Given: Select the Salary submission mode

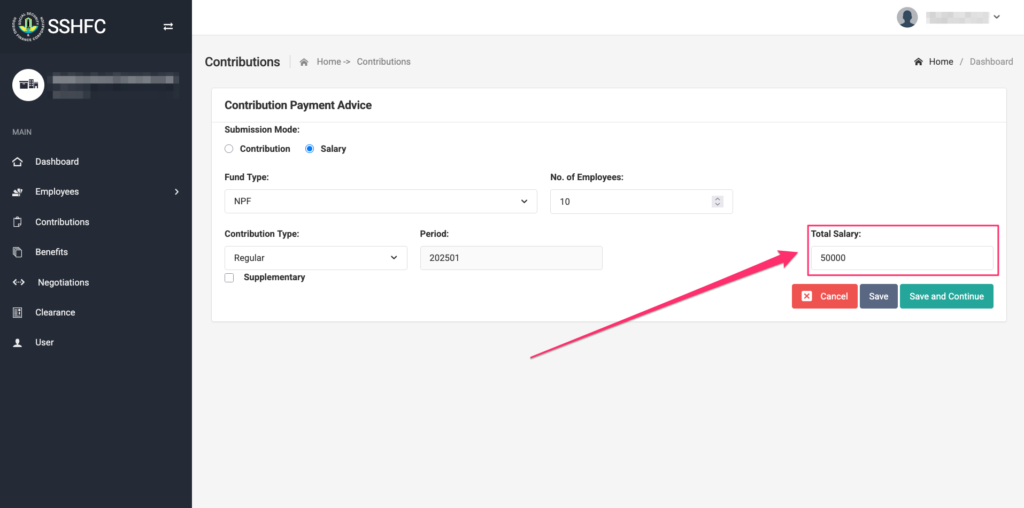Looking at the screenshot, I should pyautogui.click(x=309, y=149).
